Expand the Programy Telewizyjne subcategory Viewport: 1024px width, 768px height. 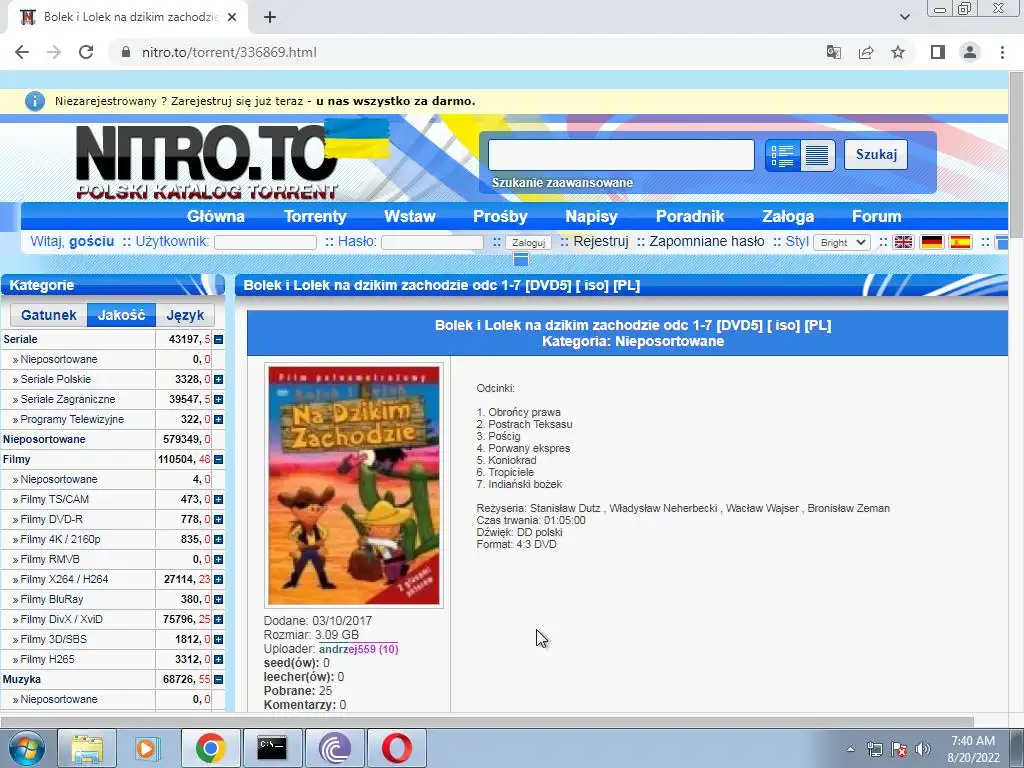(219, 419)
